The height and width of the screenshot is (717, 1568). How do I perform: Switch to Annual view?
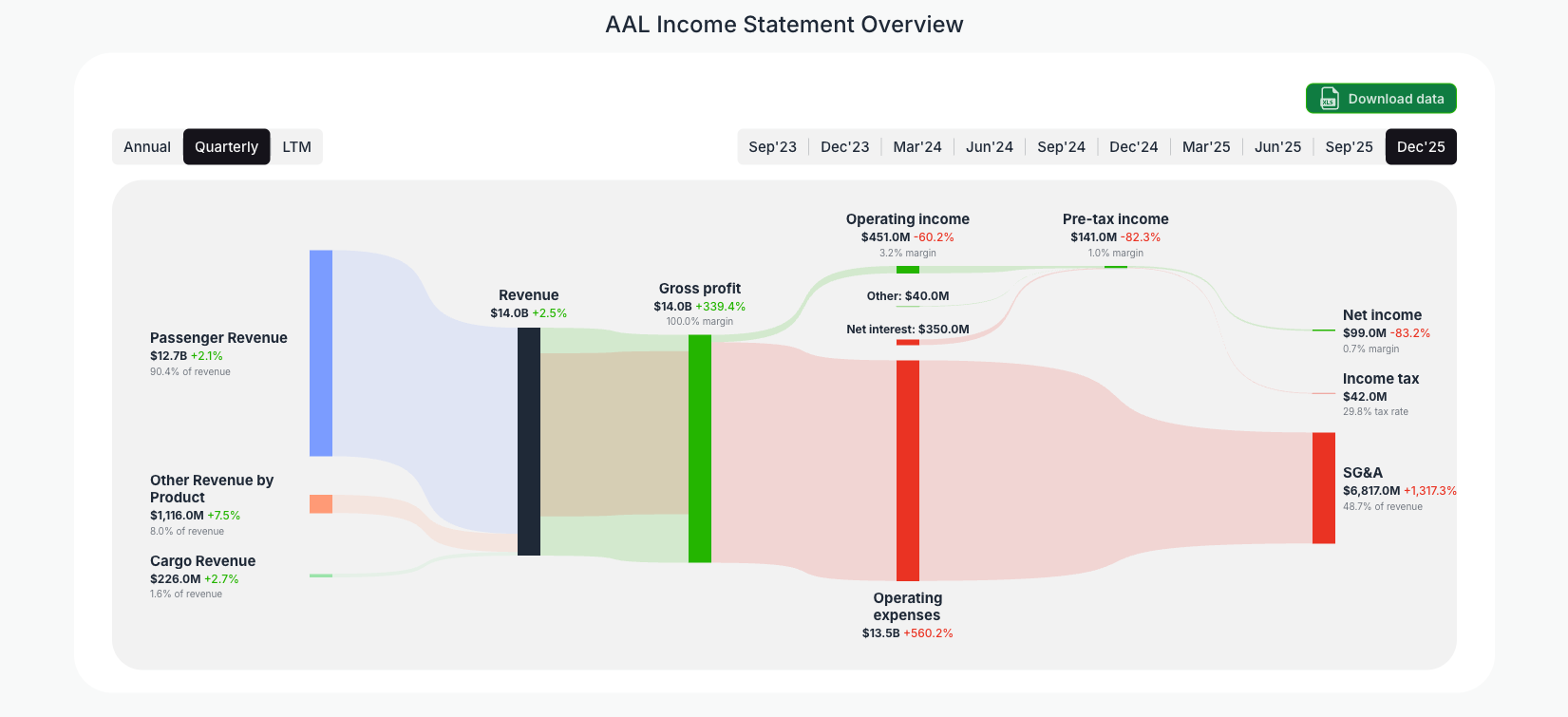point(147,146)
